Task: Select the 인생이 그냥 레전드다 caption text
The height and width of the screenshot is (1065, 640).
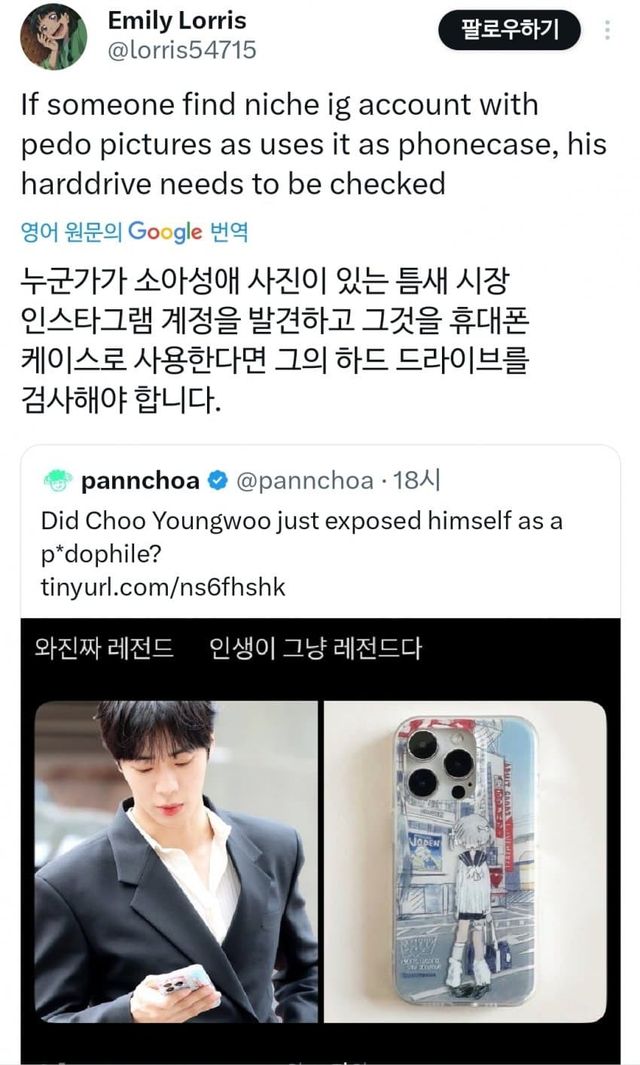Action: click(x=315, y=648)
